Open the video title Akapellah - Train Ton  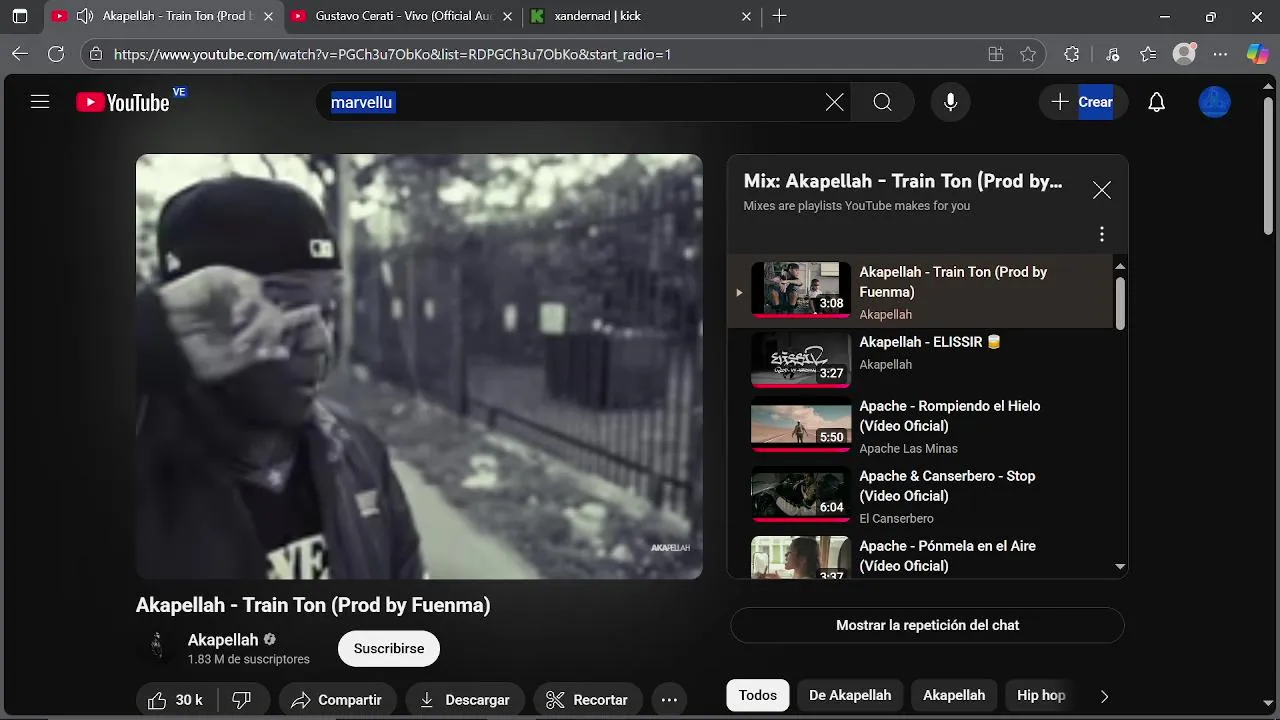313,605
